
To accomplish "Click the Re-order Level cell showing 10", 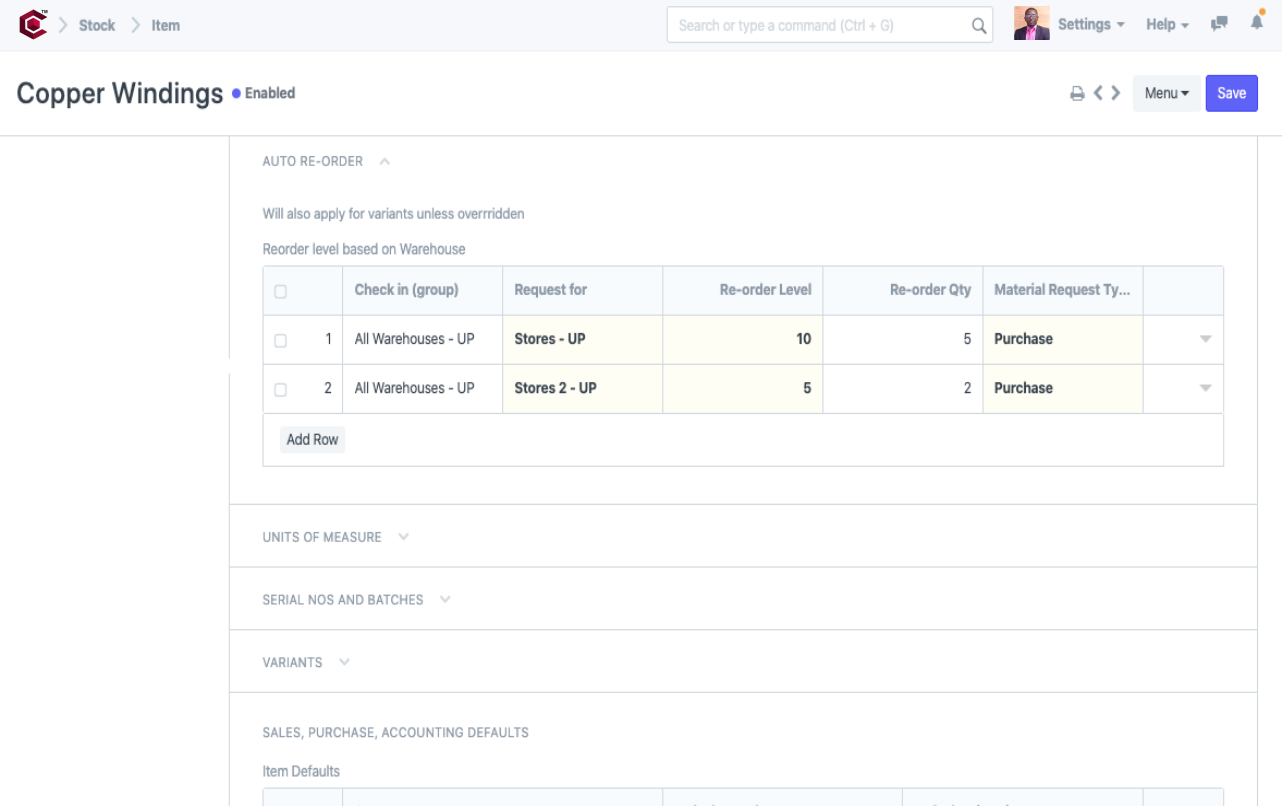I will pyautogui.click(x=742, y=339).
